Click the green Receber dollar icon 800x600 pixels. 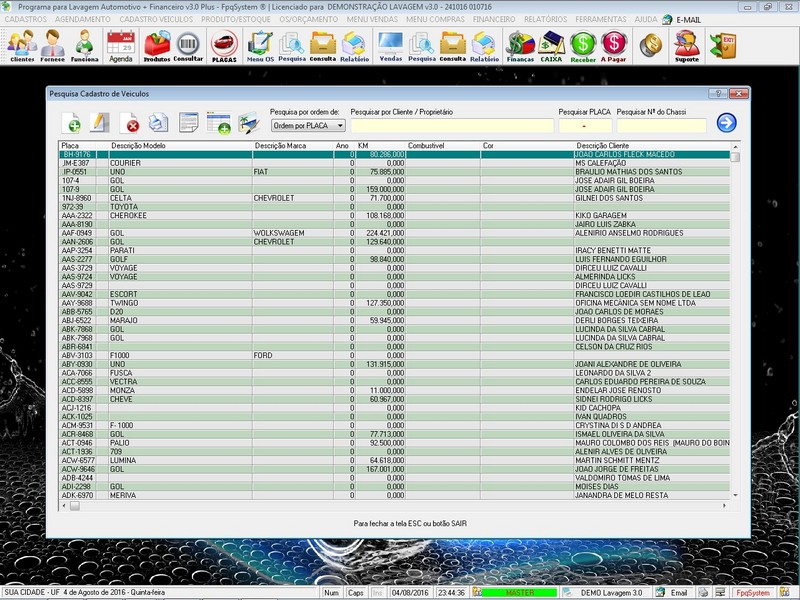tap(583, 46)
